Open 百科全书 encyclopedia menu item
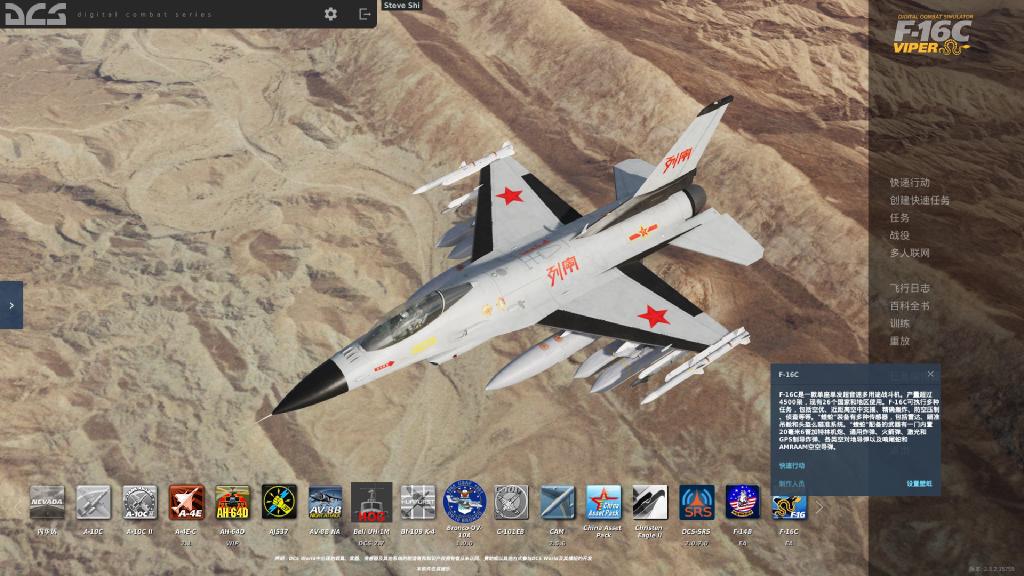Viewport: 1024px width, 576px height. 909,306
